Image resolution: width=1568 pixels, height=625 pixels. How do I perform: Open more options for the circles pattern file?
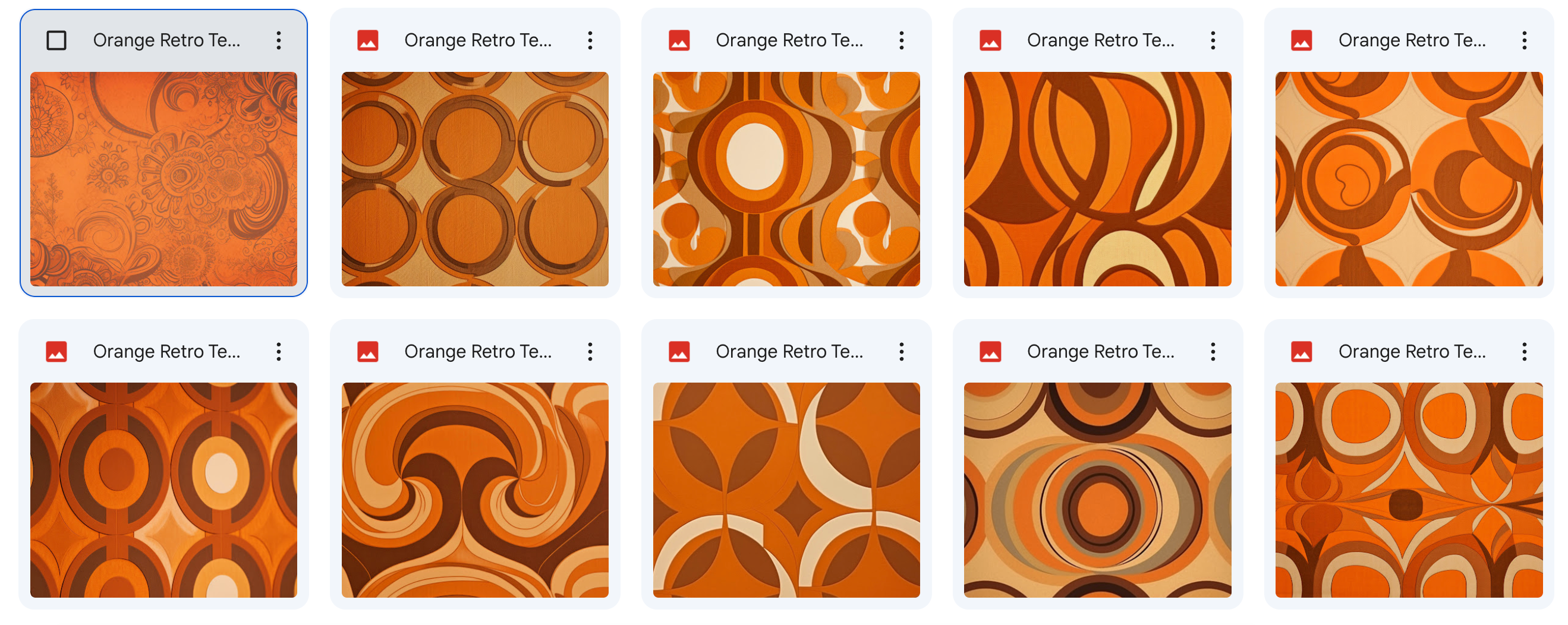[x=590, y=40]
